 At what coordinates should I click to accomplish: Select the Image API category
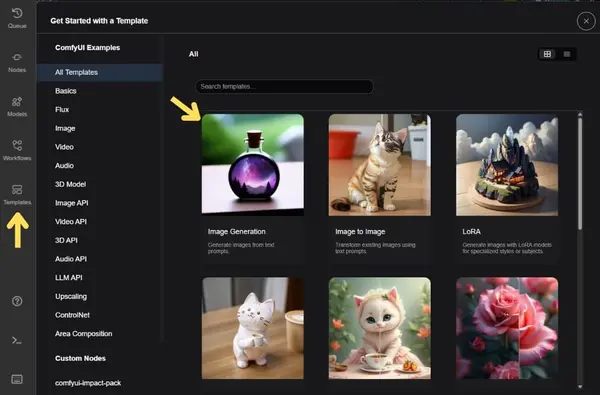(100, 203)
